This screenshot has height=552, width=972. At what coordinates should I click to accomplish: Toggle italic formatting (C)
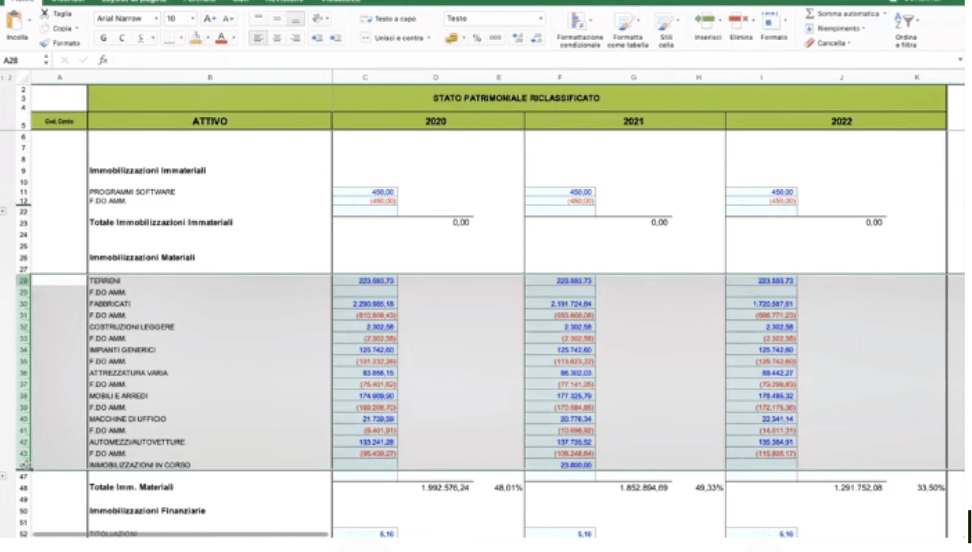click(121, 38)
